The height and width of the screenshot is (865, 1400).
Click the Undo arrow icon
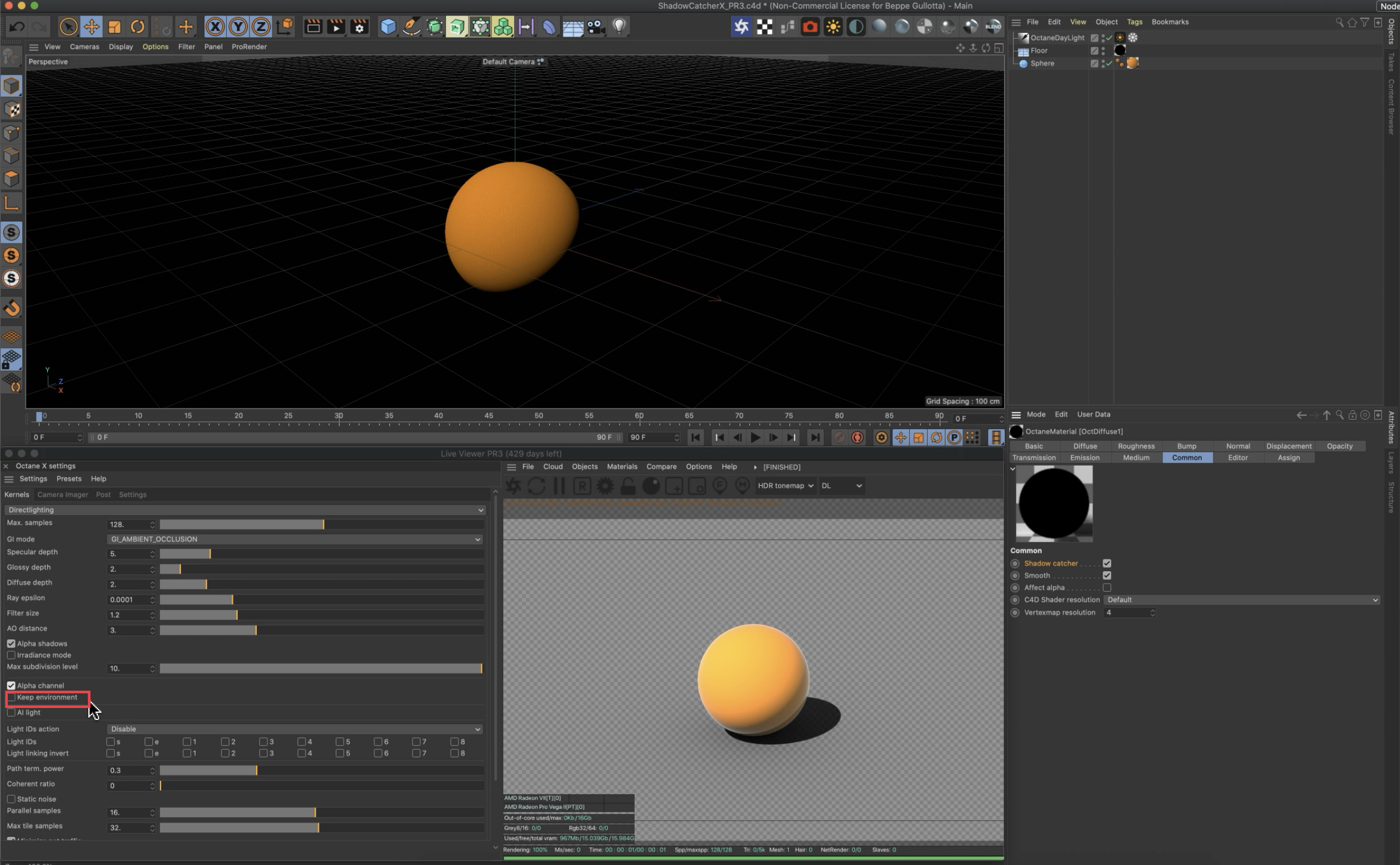[x=16, y=26]
